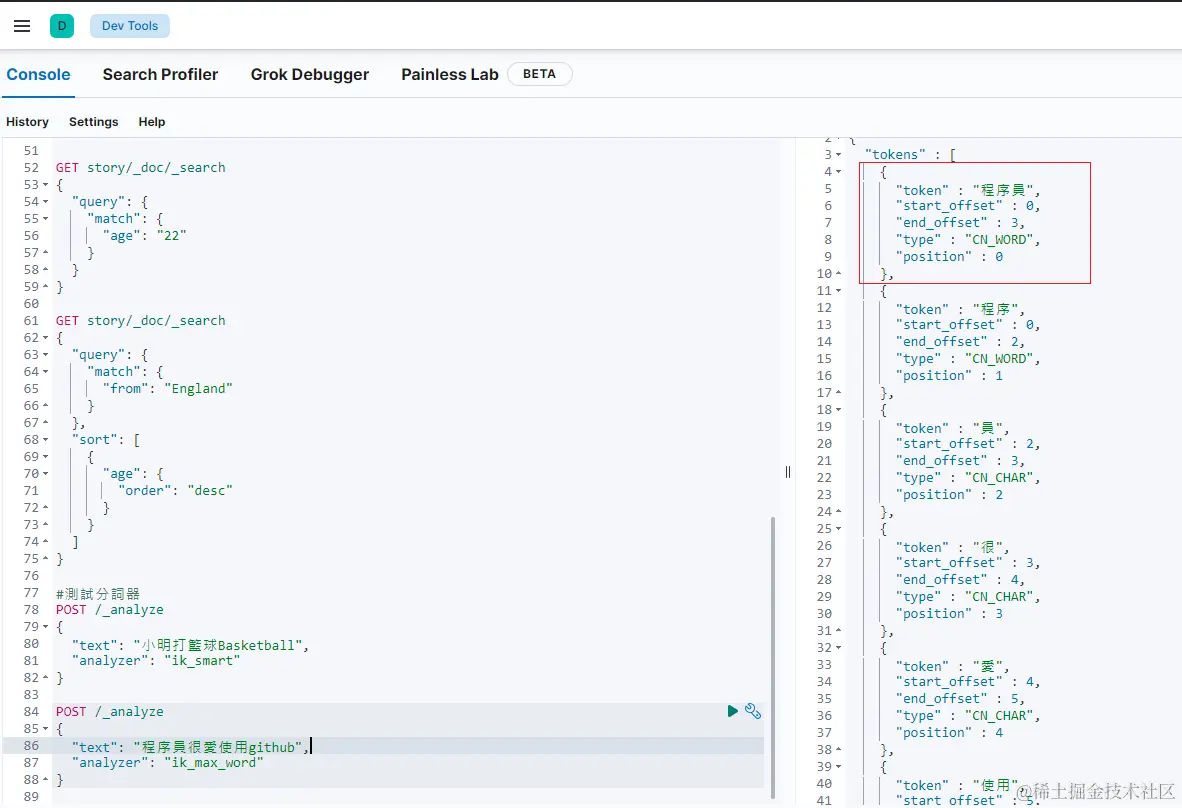Viewport: 1182px width, 808px height.
Task: Click the "order": "desc" line
Action: (175, 491)
